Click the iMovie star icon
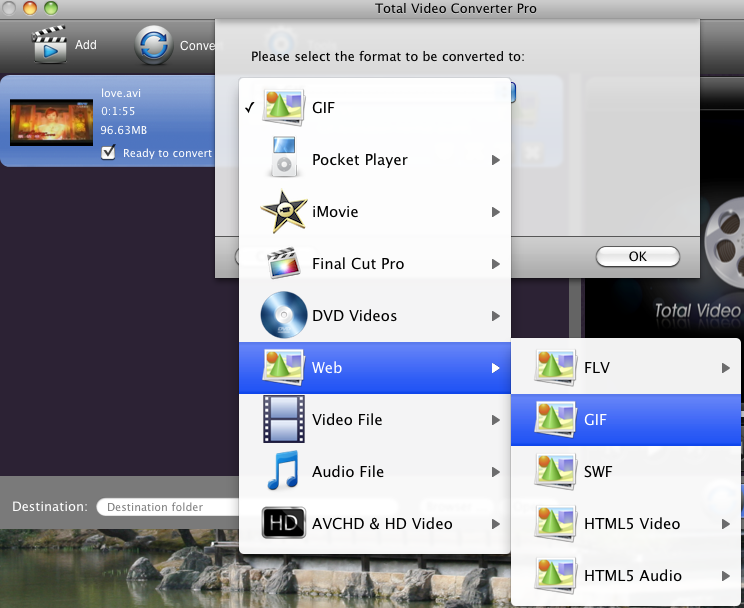 coord(284,212)
